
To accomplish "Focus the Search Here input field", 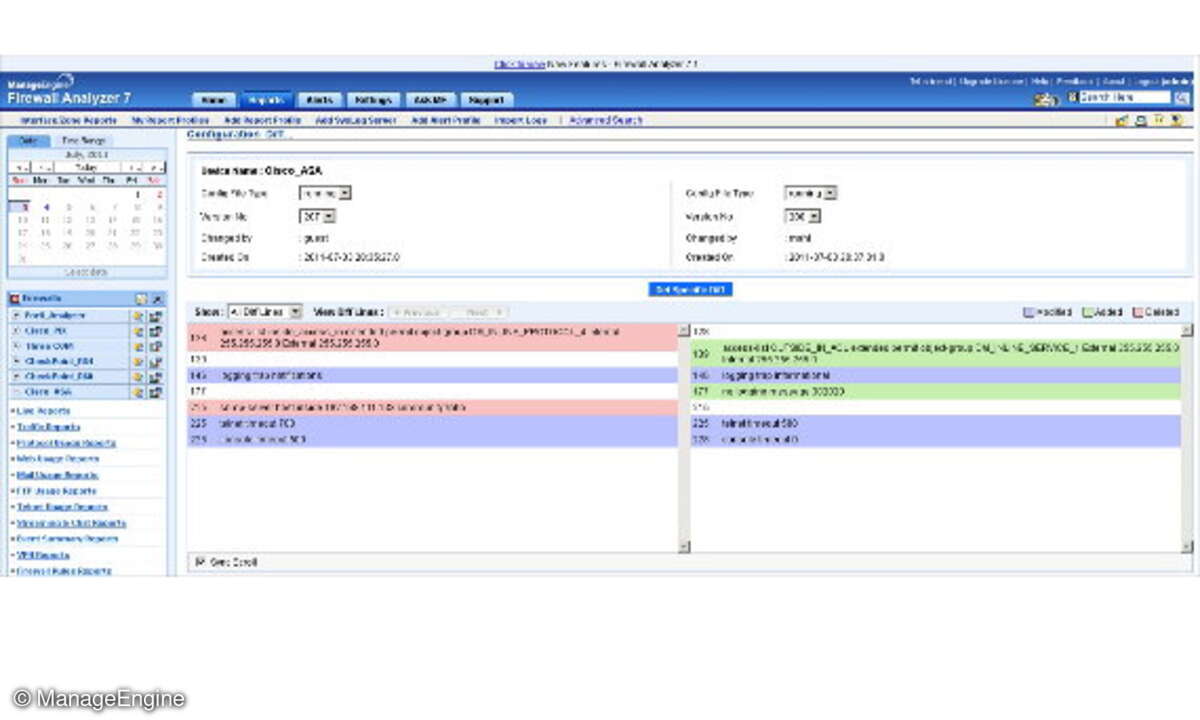I will pos(1124,98).
